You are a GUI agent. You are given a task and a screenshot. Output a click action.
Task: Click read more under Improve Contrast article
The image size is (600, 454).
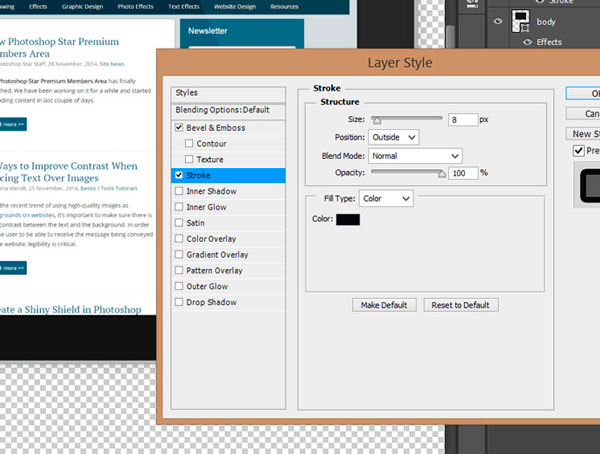(x=13, y=268)
